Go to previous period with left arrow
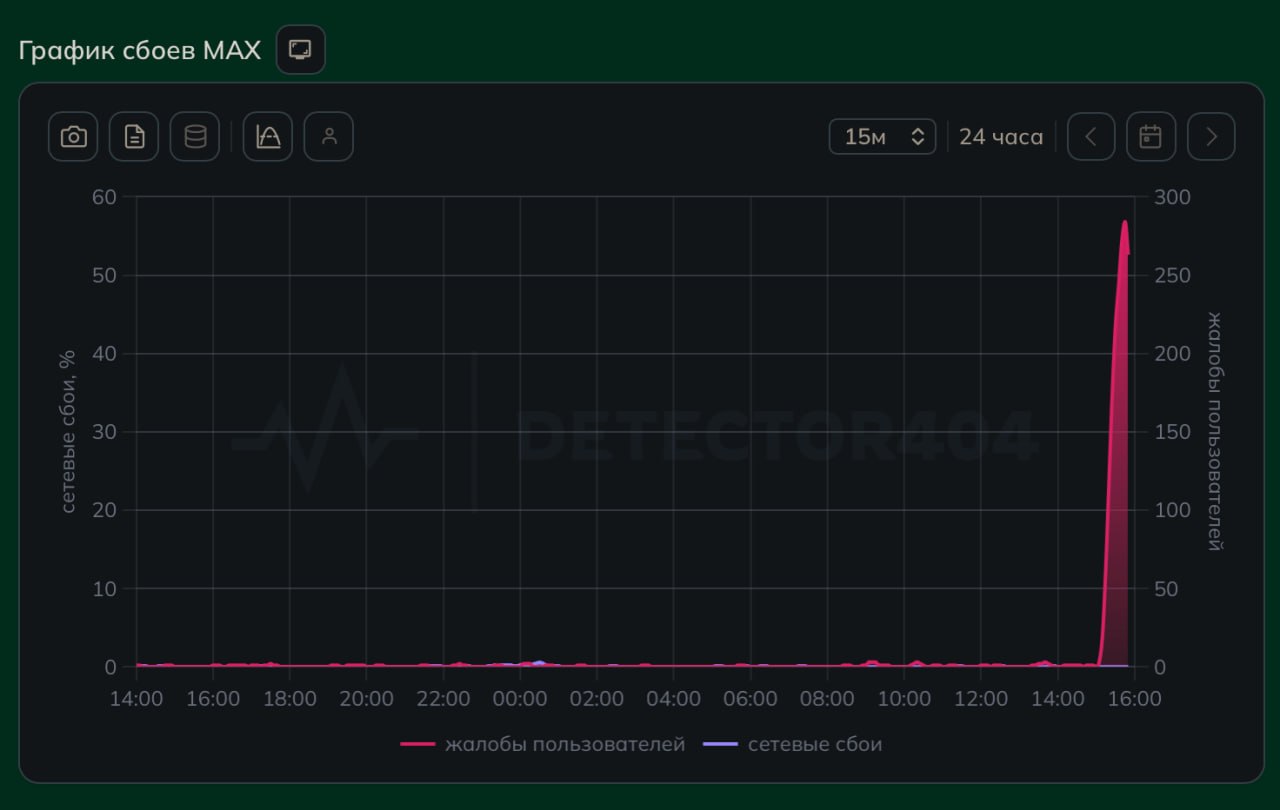Image resolution: width=1280 pixels, height=810 pixels. (x=1091, y=137)
